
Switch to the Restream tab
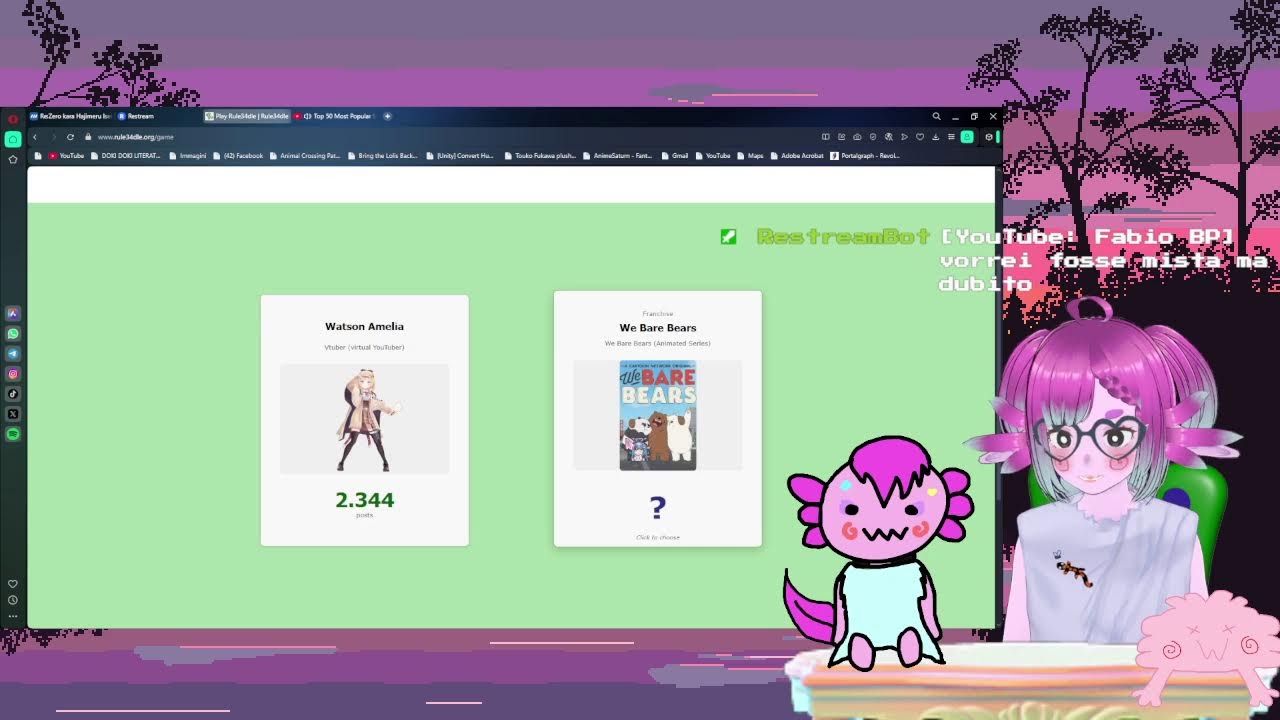(136, 116)
